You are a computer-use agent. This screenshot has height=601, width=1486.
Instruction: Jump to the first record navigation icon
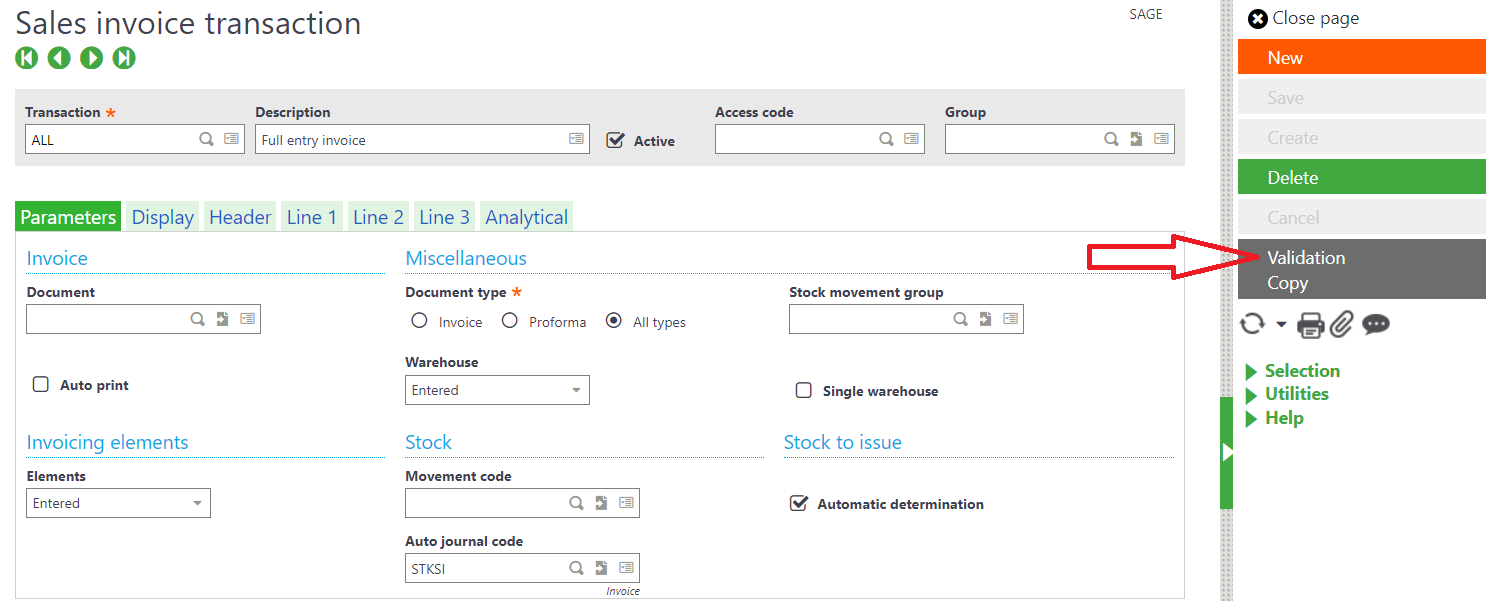coord(26,57)
